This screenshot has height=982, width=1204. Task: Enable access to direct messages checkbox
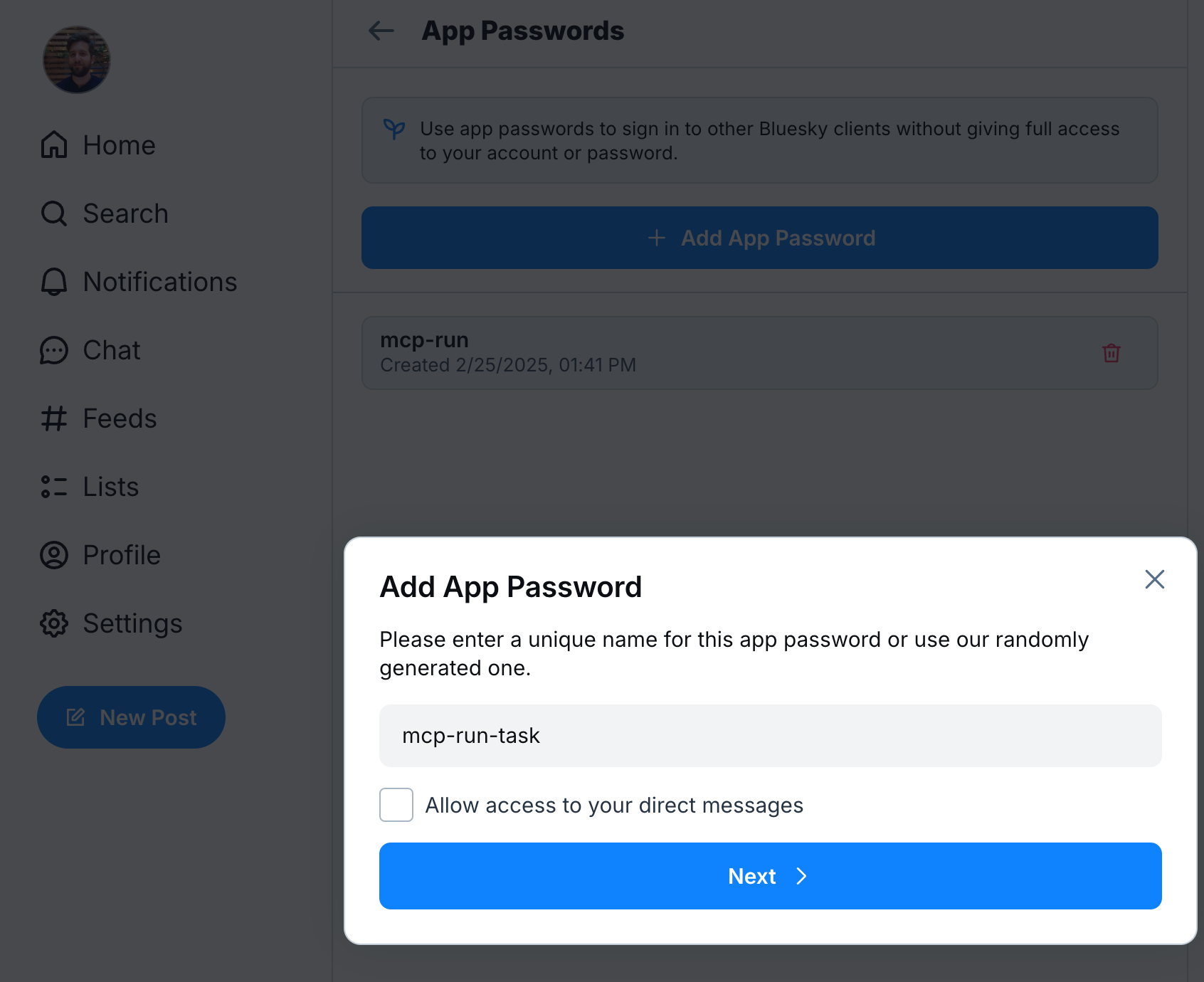click(x=396, y=805)
